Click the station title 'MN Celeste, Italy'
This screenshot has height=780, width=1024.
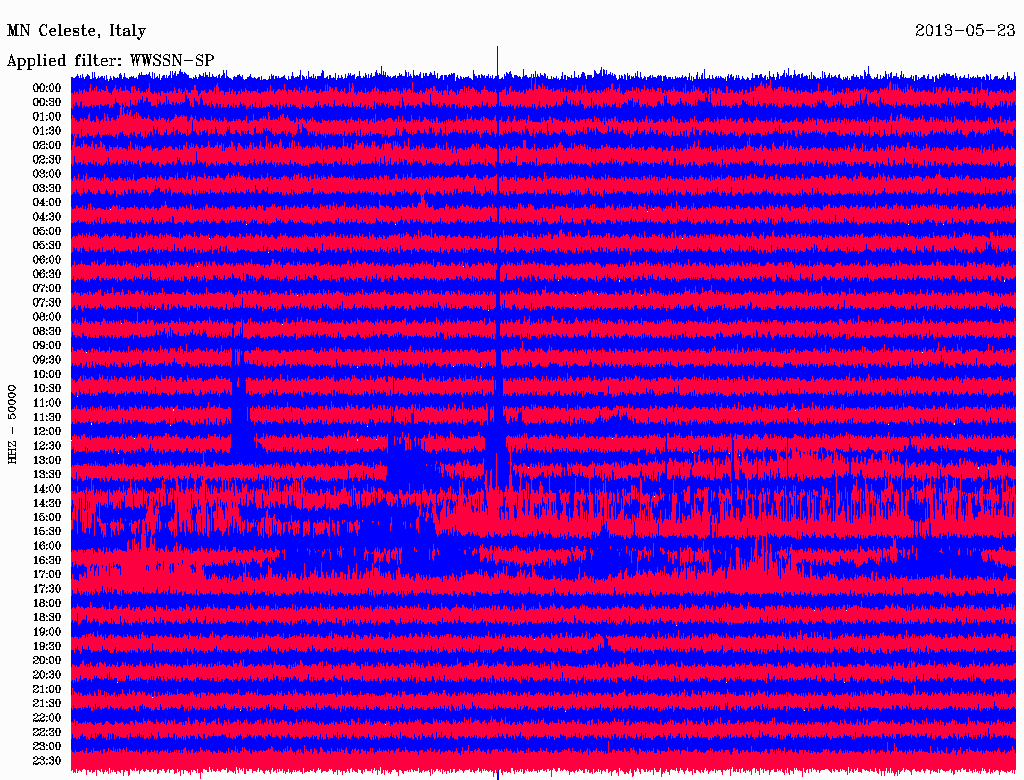(x=76, y=31)
